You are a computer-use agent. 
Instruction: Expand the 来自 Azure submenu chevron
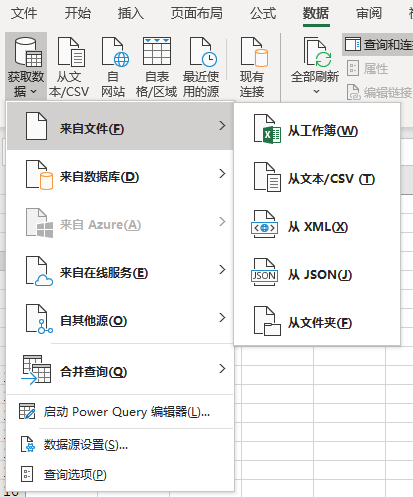[x=222, y=222]
